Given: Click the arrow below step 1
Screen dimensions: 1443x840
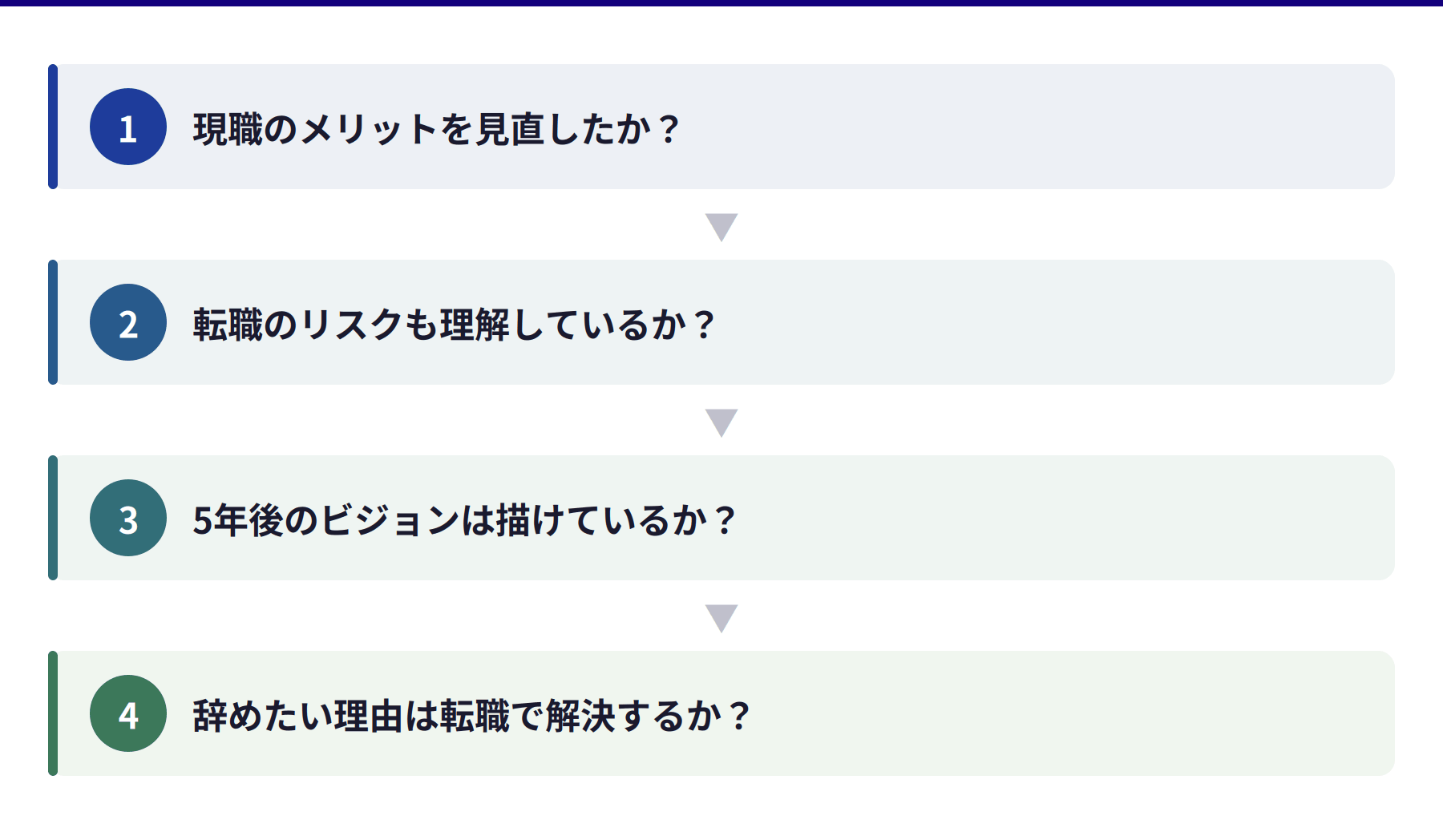Looking at the screenshot, I should [x=721, y=227].
